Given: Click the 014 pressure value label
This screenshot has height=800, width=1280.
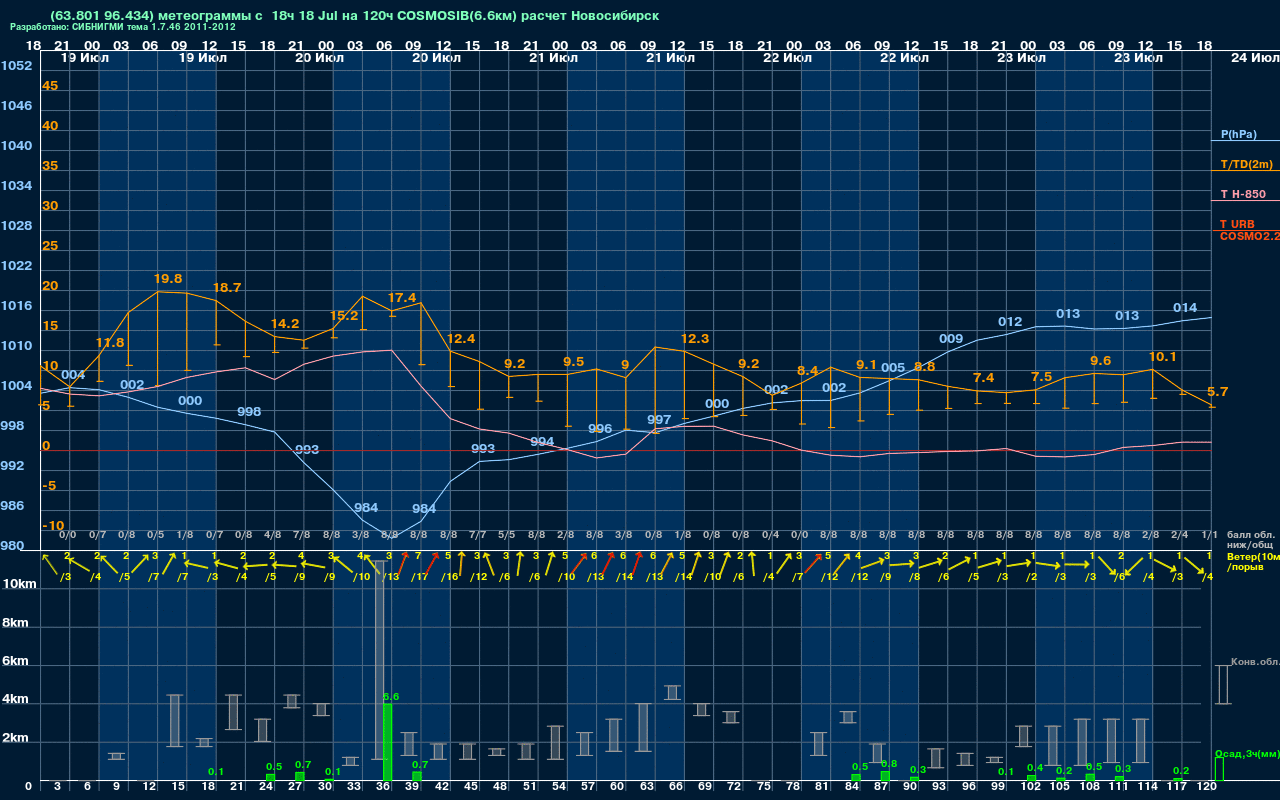Looking at the screenshot, I should pyautogui.click(x=1185, y=308).
